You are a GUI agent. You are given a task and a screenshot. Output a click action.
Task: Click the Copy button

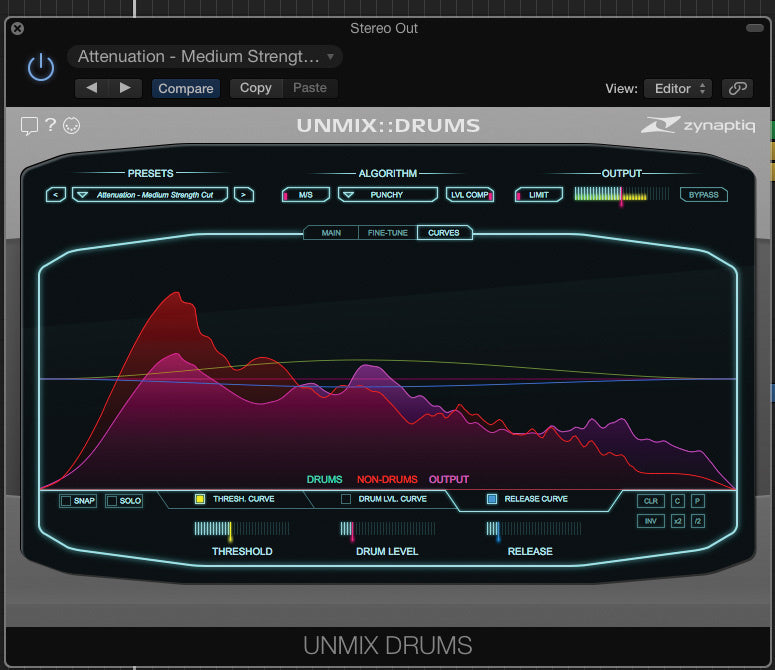[x=256, y=88]
